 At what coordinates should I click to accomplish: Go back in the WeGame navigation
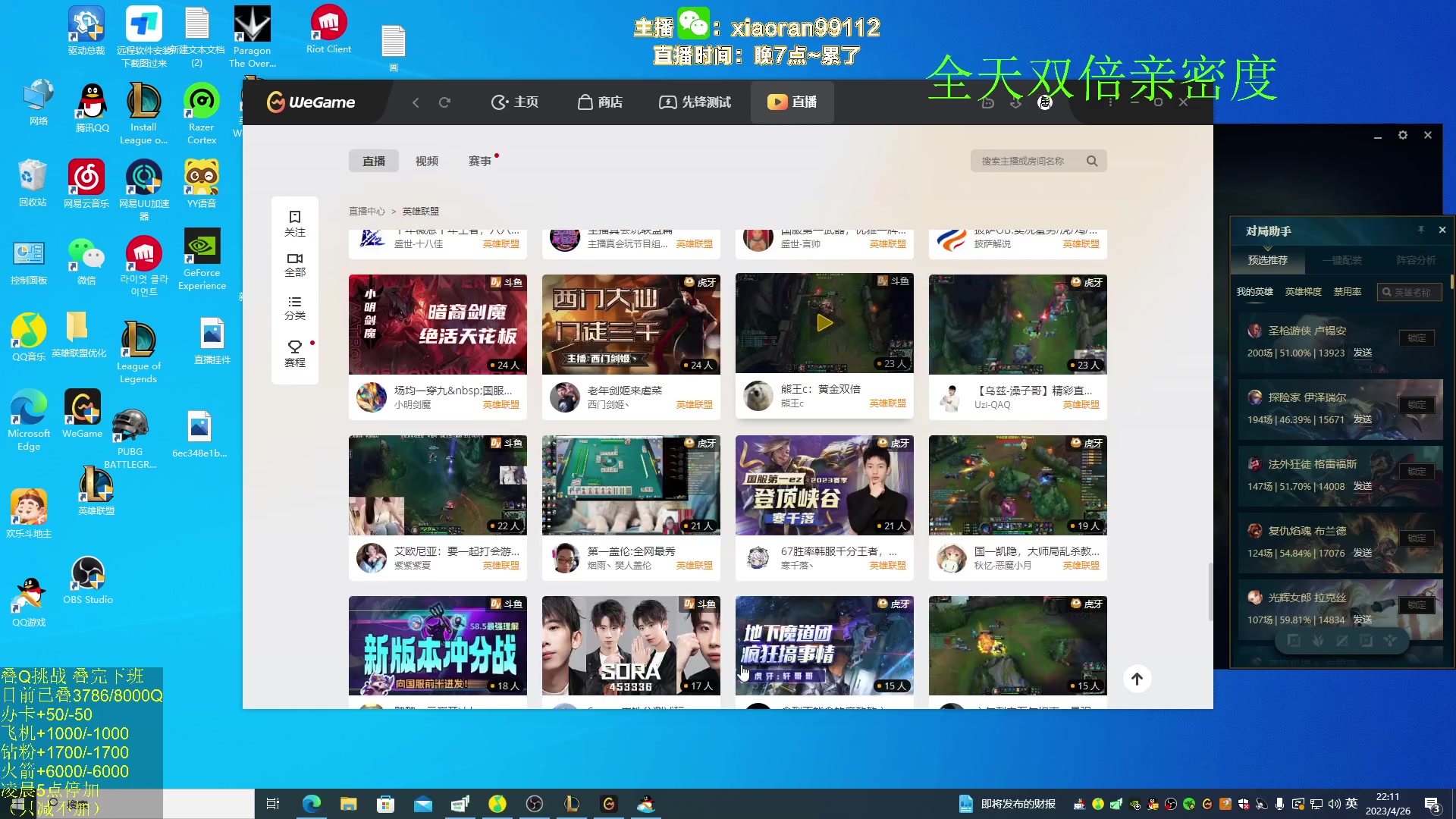pos(416,102)
